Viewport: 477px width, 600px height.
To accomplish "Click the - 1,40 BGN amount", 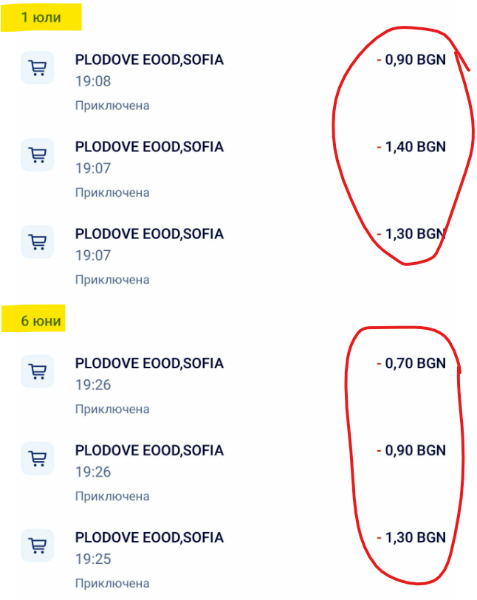I will coord(411,147).
